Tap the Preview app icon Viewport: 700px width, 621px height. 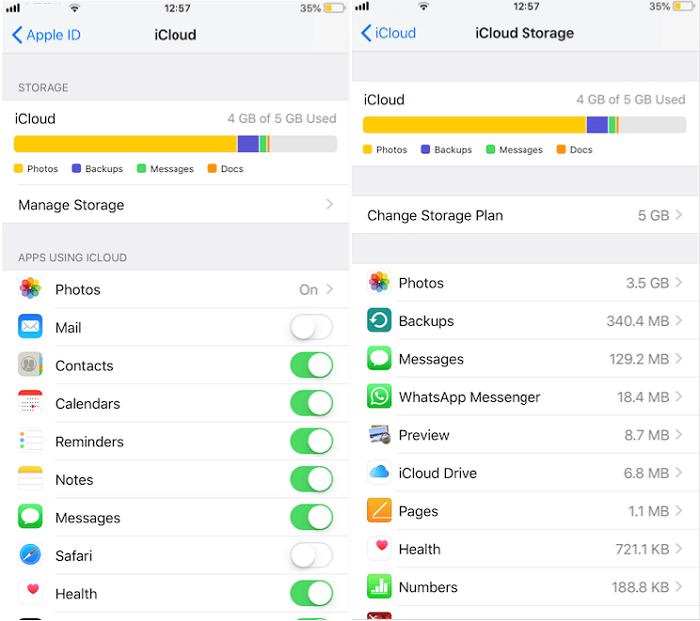tap(379, 435)
